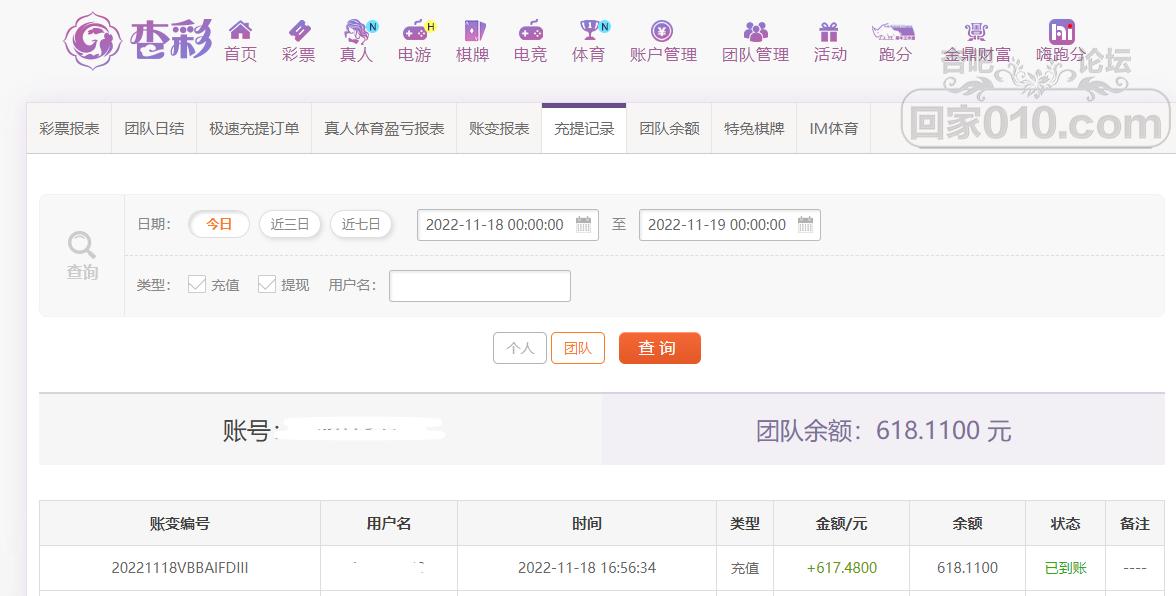The height and width of the screenshot is (596, 1176).
Task: Switch to the 账变报表 tab
Action: pyautogui.click(x=499, y=128)
